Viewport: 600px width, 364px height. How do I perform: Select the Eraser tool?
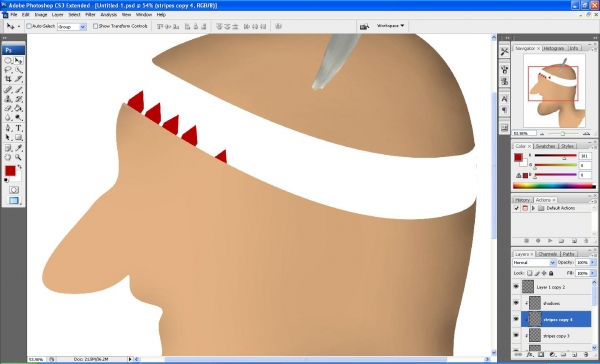(x=8, y=108)
